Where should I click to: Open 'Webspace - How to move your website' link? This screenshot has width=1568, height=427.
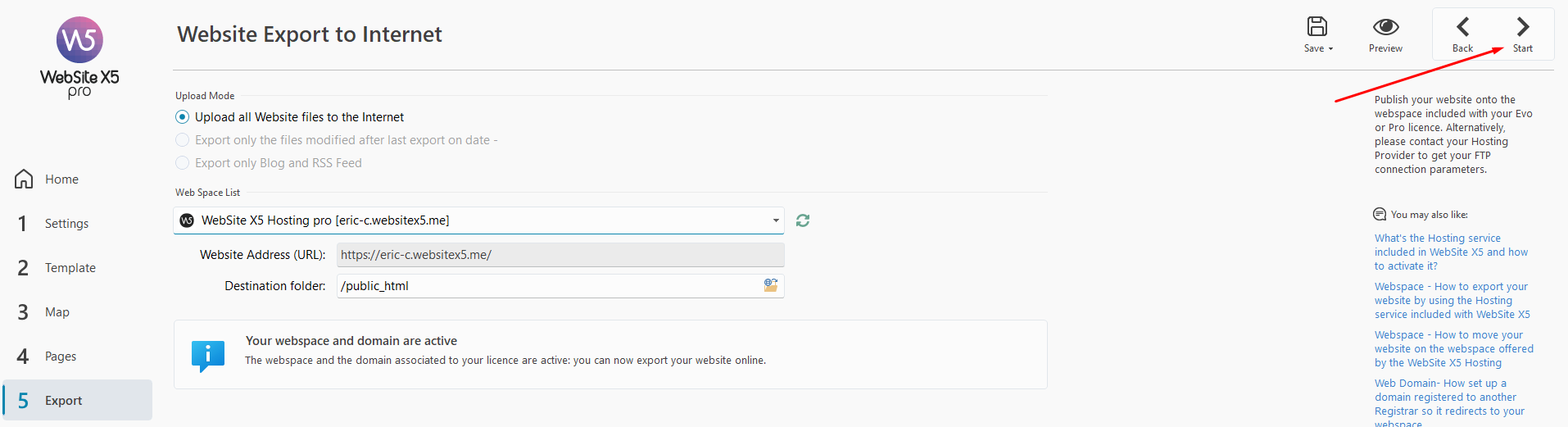[1453, 349]
